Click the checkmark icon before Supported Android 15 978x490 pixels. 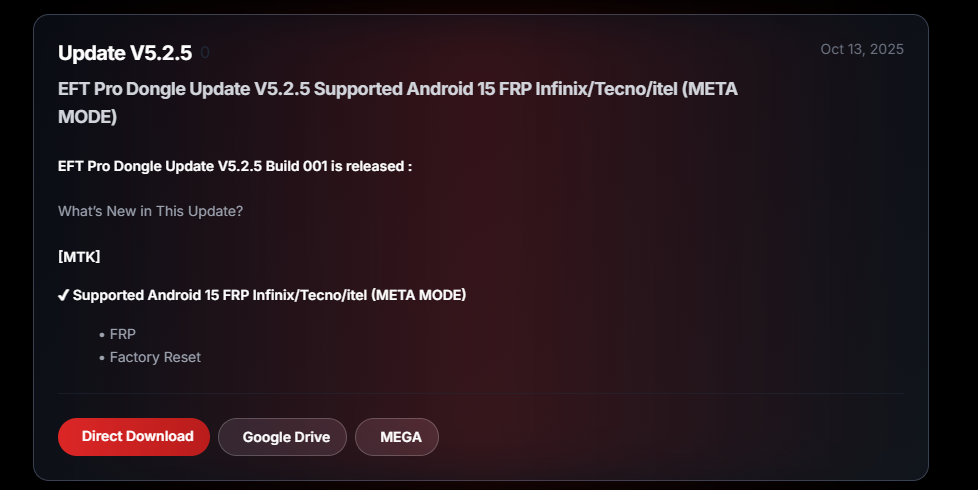coord(63,295)
